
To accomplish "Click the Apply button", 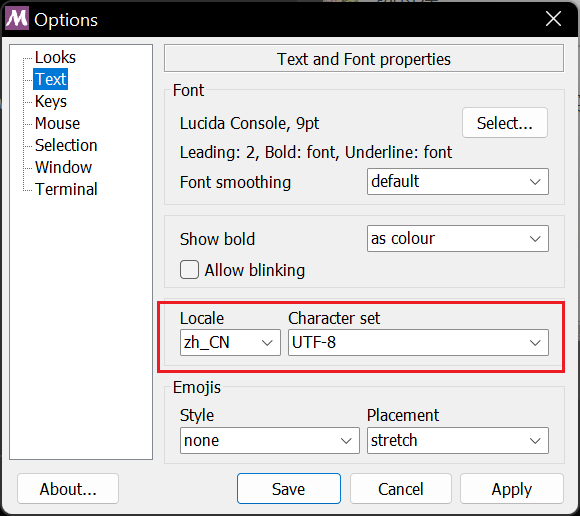I will tap(512, 489).
